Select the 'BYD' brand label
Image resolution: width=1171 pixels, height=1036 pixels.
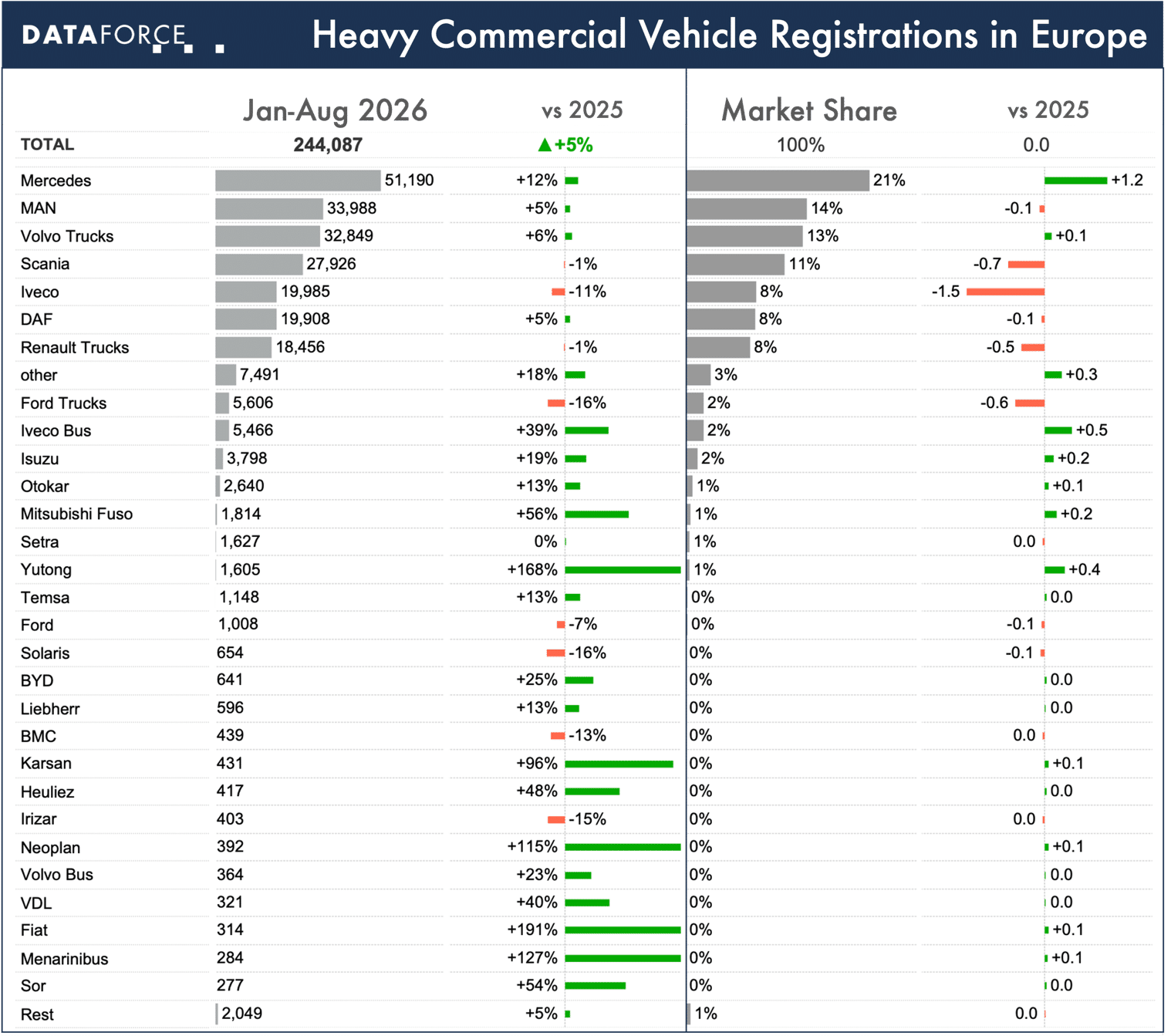pos(37,681)
